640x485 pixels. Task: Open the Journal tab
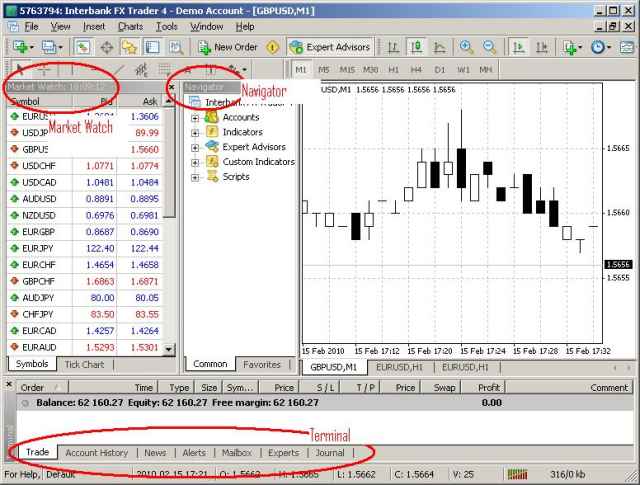coord(330,453)
